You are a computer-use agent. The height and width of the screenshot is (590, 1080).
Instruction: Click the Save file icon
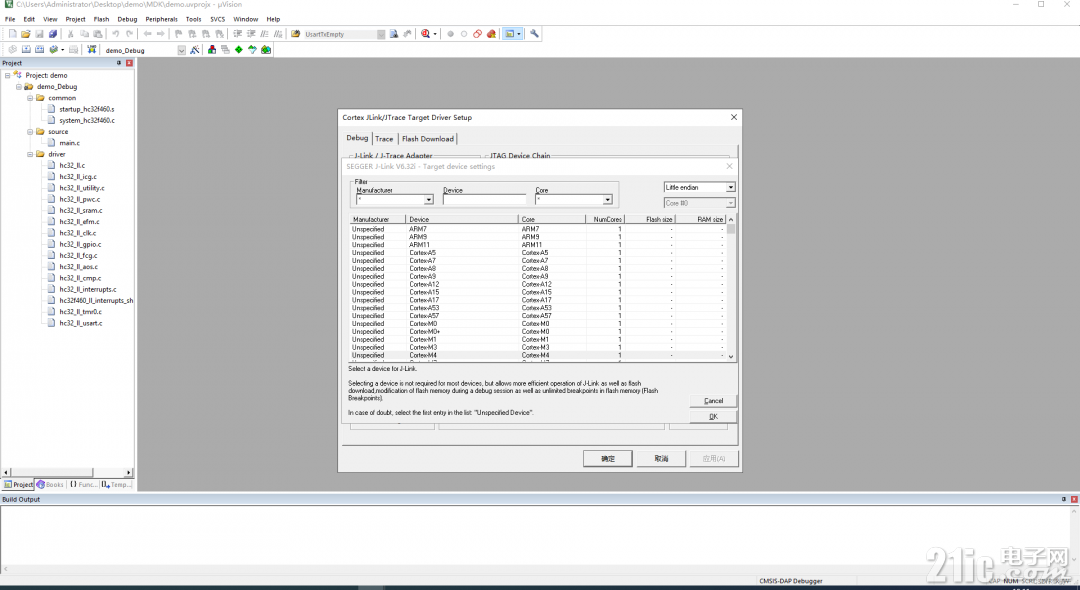39,34
